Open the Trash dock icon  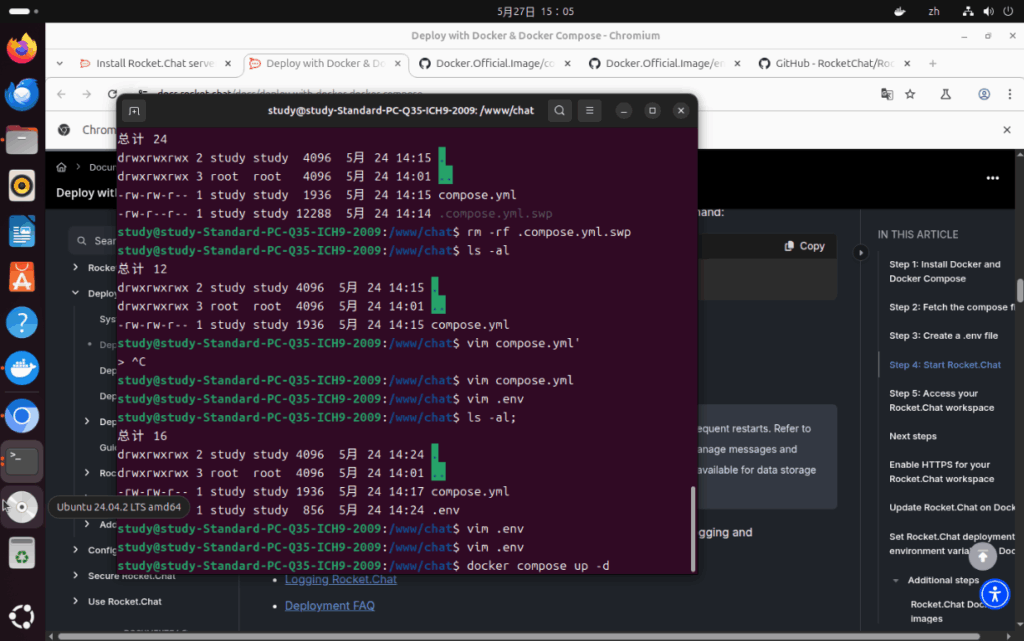(x=22, y=554)
